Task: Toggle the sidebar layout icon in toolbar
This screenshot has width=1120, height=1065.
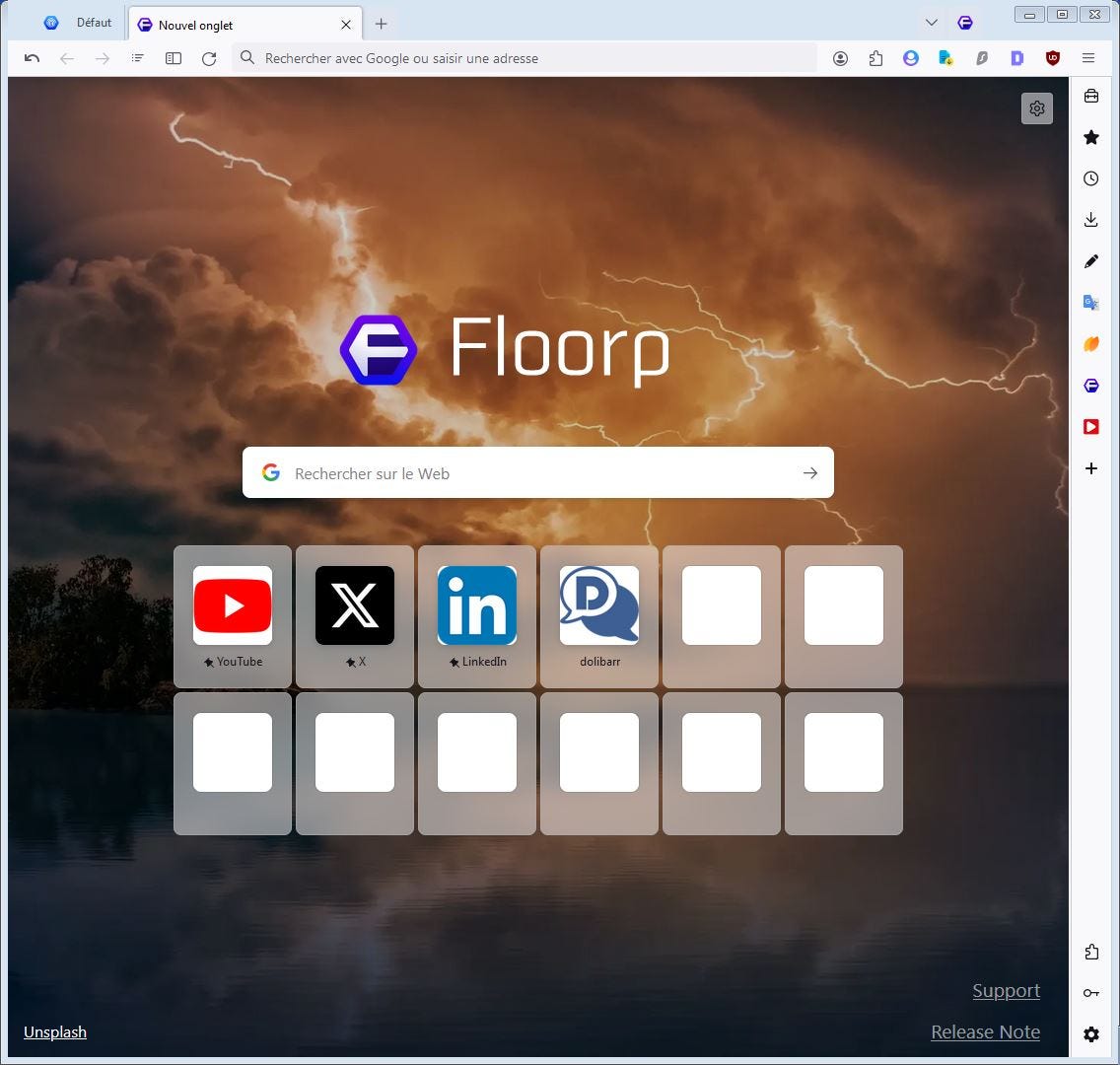Action: (x=174, y=58)
